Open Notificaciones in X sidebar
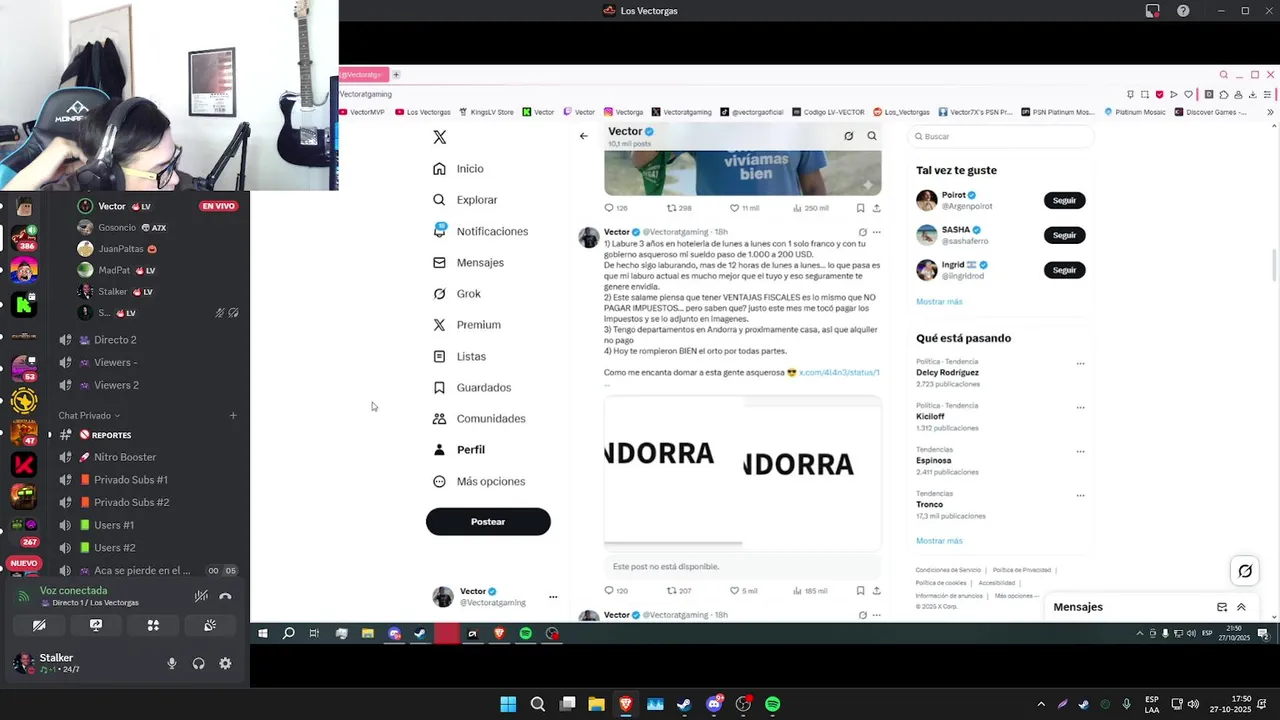This screenshot has height=720, width=1280. click(x=480, y=231)
